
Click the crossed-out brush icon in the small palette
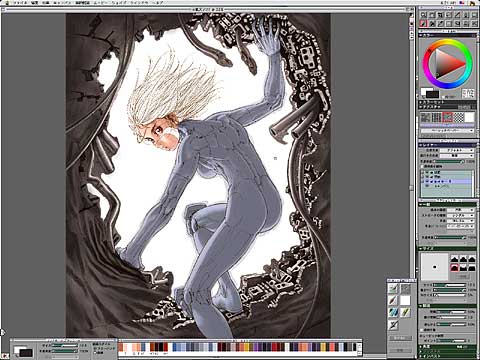pos(394,324)
